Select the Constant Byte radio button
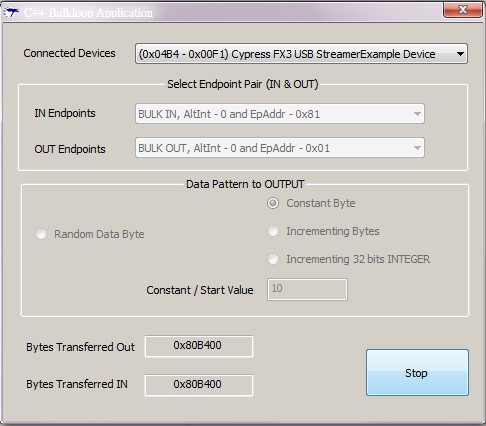The width and height of the screenshot is (486, 426). coord(273,203)
